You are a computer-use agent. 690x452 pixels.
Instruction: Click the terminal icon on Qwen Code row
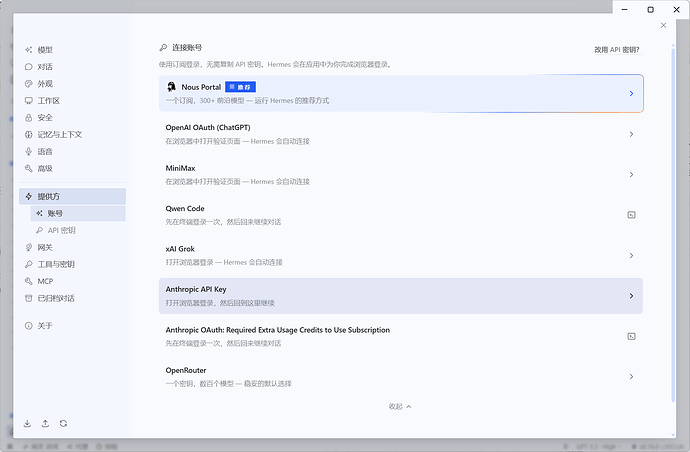click(631, 215)
